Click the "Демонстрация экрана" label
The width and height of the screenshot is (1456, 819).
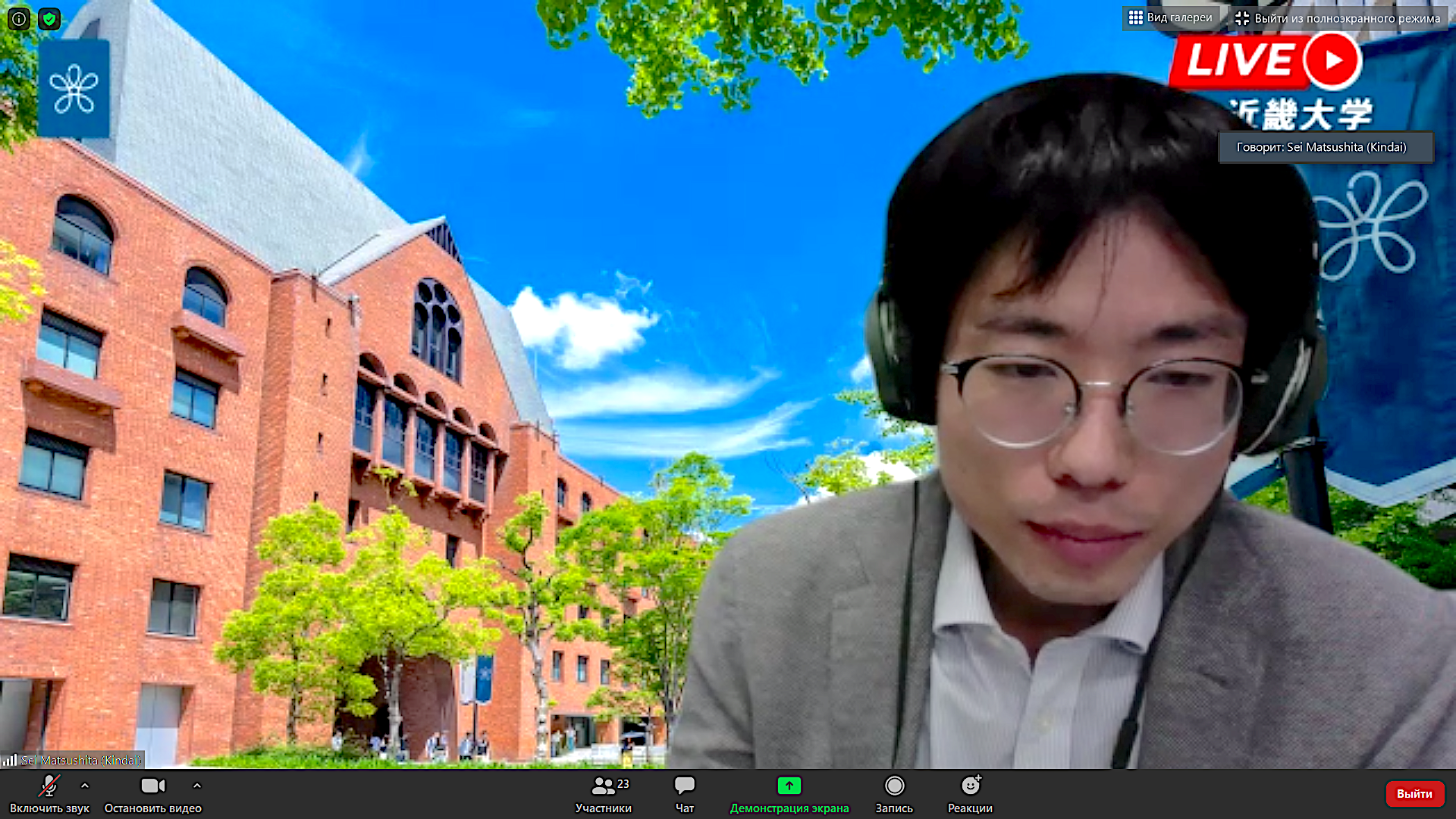(789, 808)
